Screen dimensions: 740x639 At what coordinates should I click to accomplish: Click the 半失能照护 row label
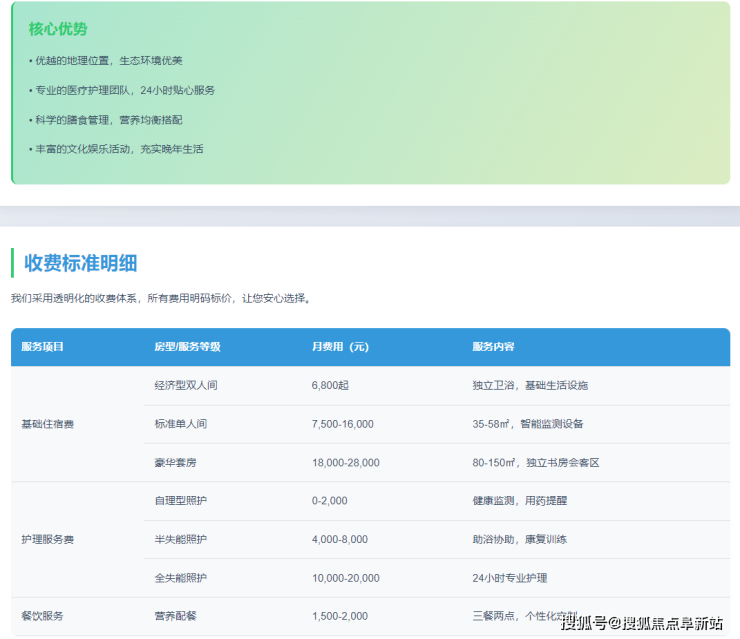[x=180, y=539]
